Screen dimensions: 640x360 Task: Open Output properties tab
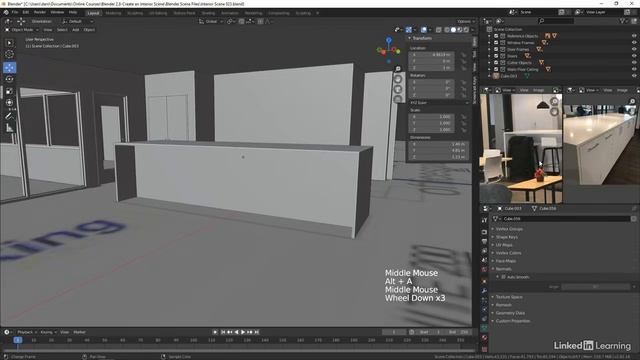484,242
